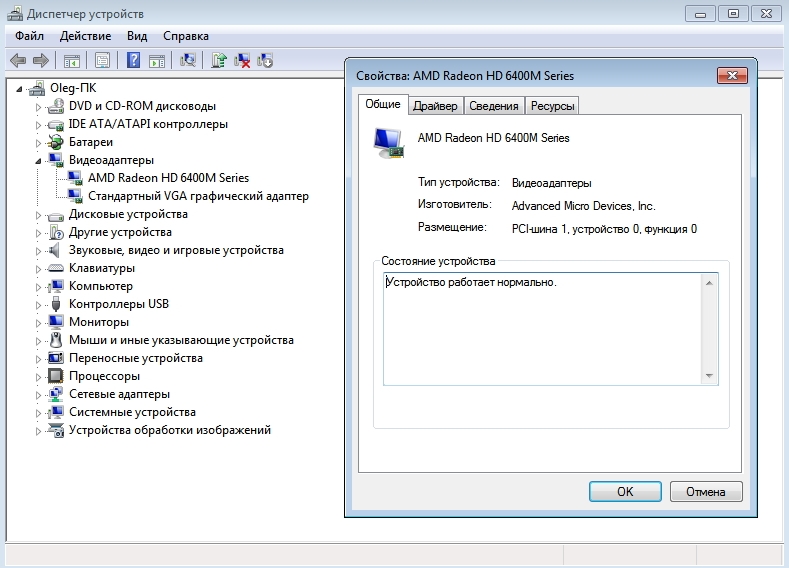Expand the Компьютер node

point(38,287)
